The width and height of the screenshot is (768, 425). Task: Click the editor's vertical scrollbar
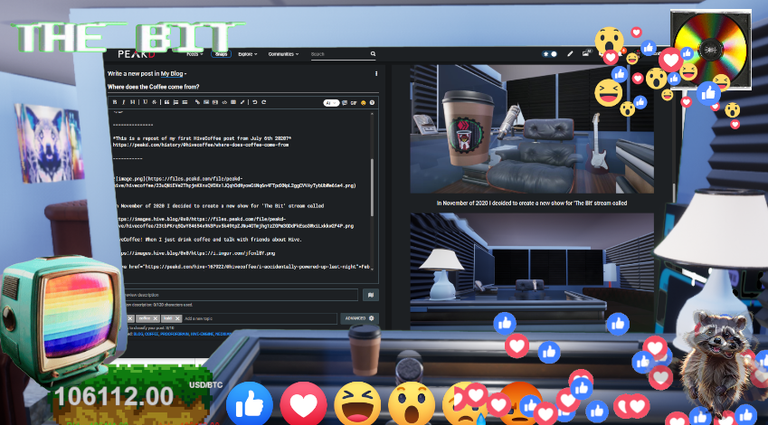(372, 188)
